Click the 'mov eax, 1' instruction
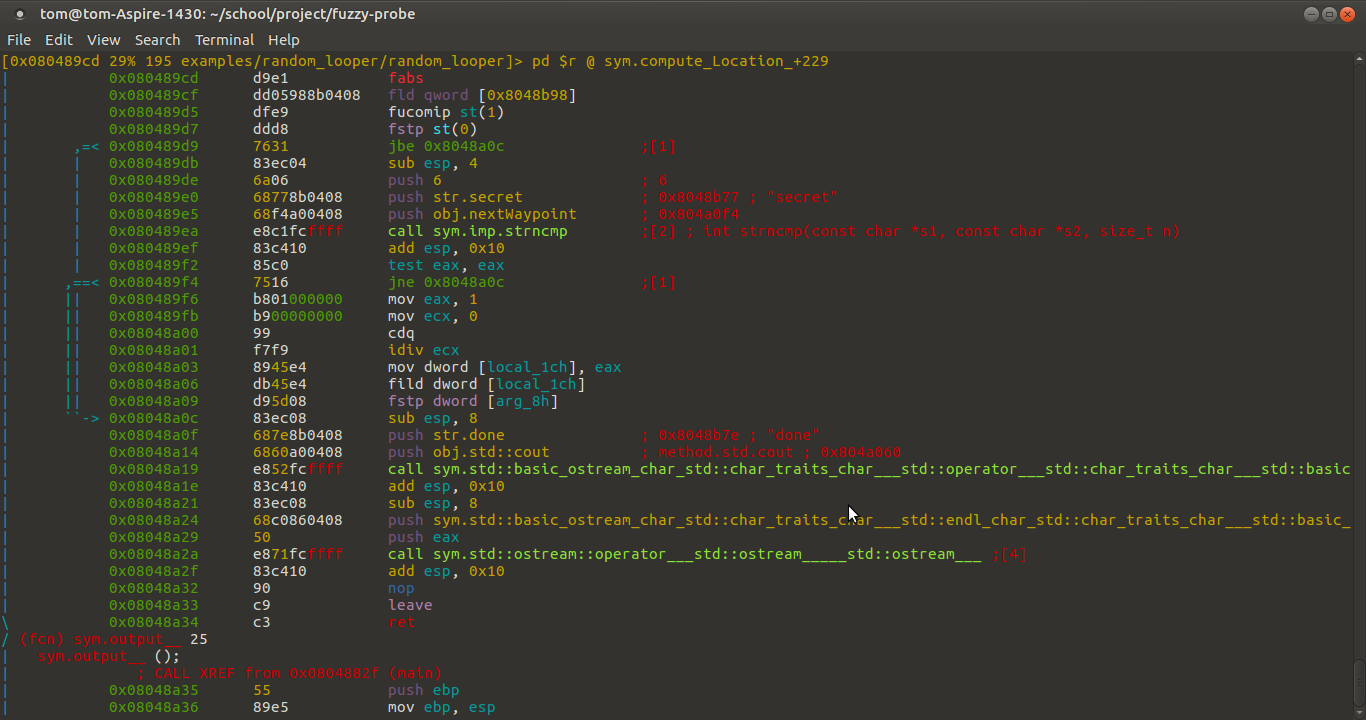 point(433,299)
